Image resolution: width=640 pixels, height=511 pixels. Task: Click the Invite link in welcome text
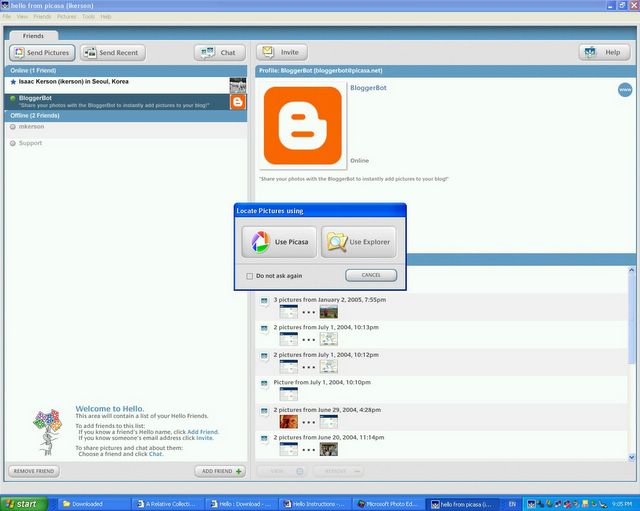pos(204,438)
